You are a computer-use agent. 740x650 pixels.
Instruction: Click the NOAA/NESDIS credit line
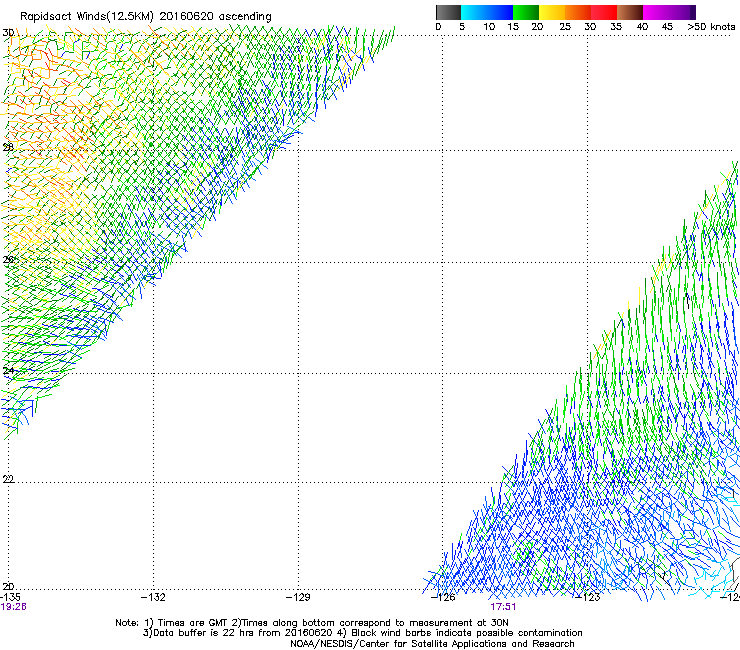tap(432, 644)
